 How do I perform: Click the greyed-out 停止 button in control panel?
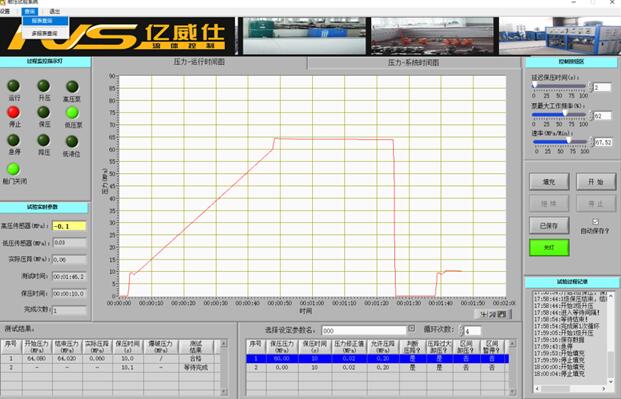click(x=595, y=204)
